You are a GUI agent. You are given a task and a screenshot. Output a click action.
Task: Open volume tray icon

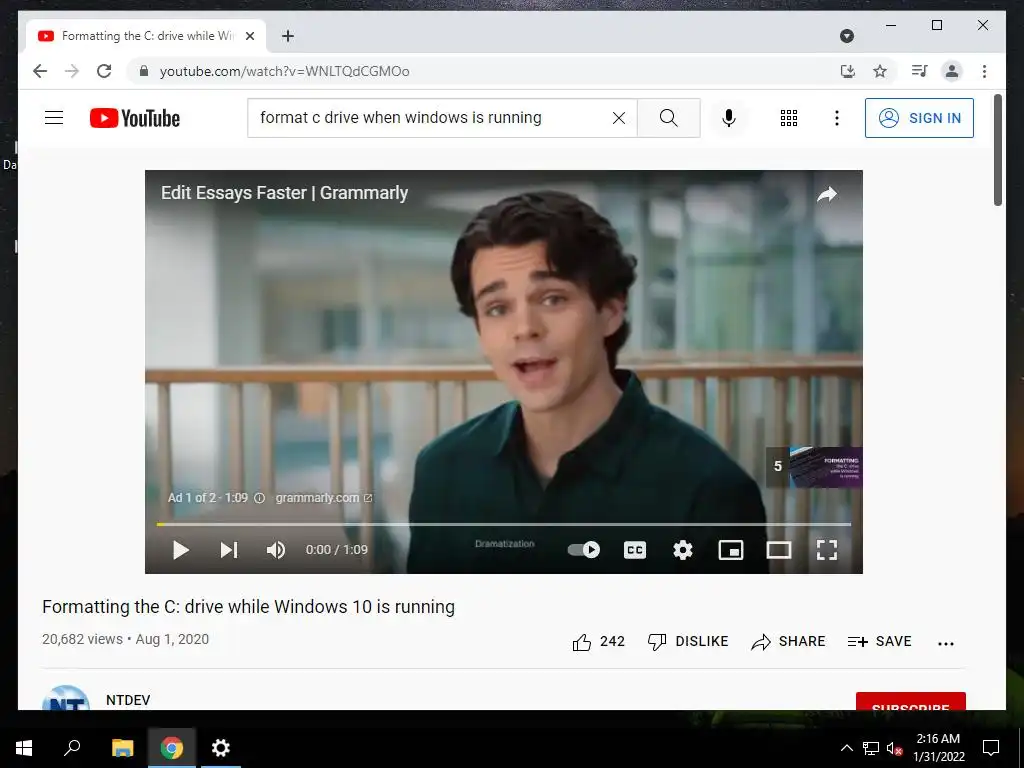pos(894,748)
